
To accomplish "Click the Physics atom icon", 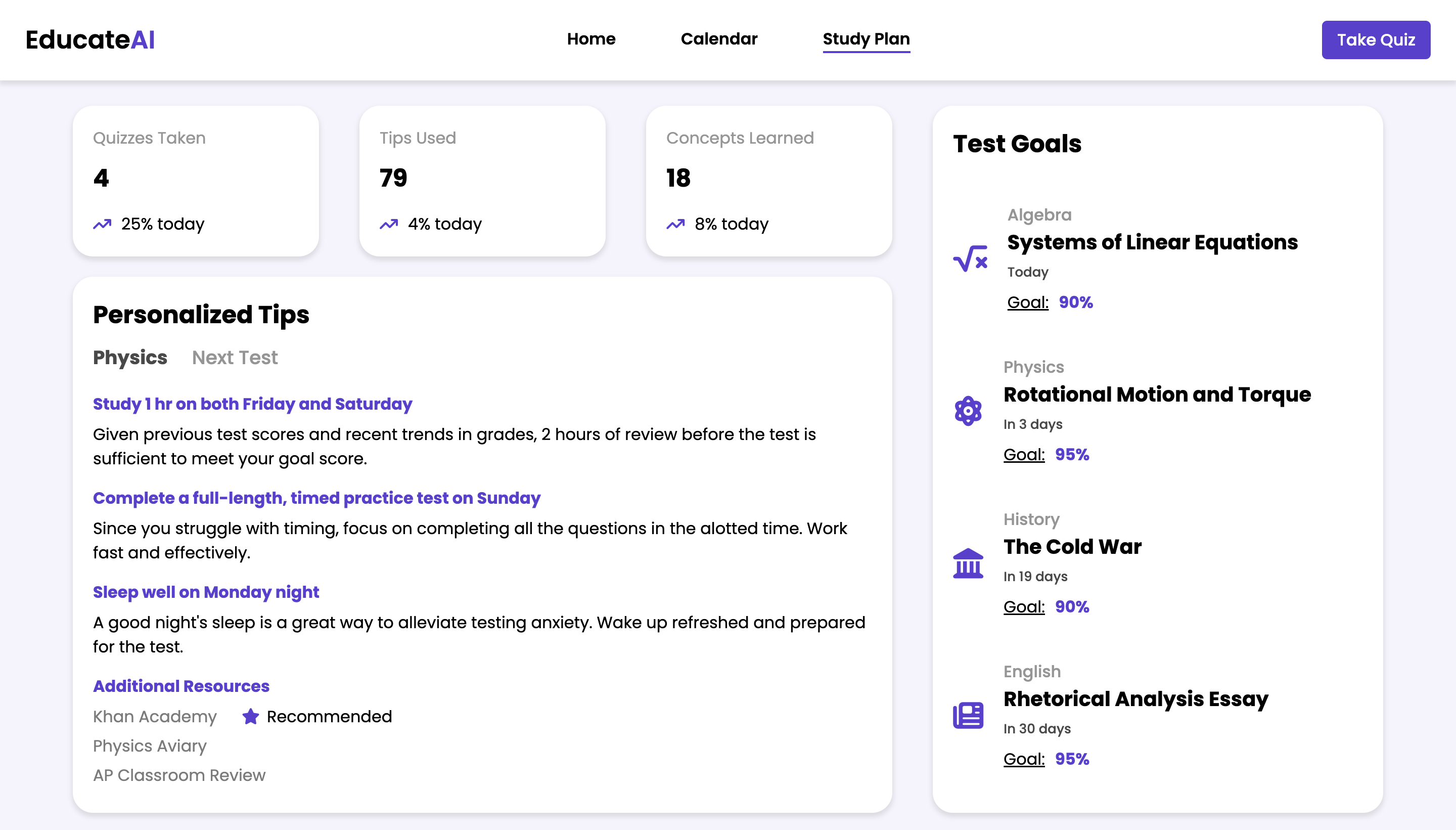I will pos(968,410).
